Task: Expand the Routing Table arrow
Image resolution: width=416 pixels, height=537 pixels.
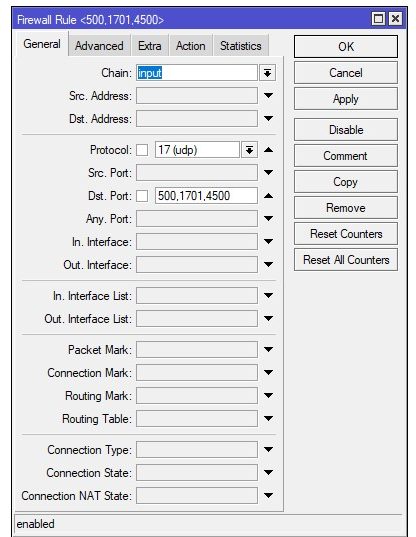Action: click(268, 419)
